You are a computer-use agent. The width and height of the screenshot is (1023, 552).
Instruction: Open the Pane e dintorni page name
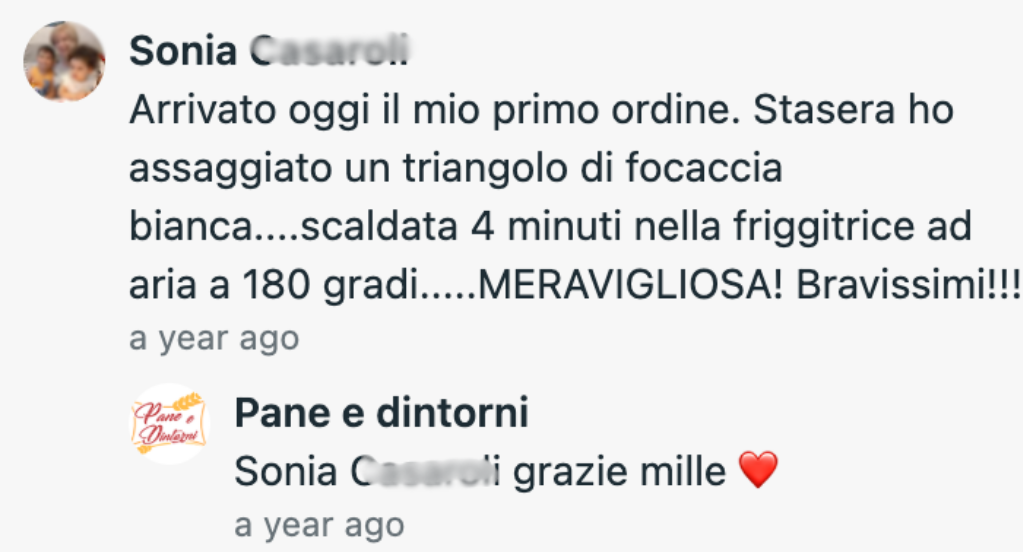click(381, 412)
